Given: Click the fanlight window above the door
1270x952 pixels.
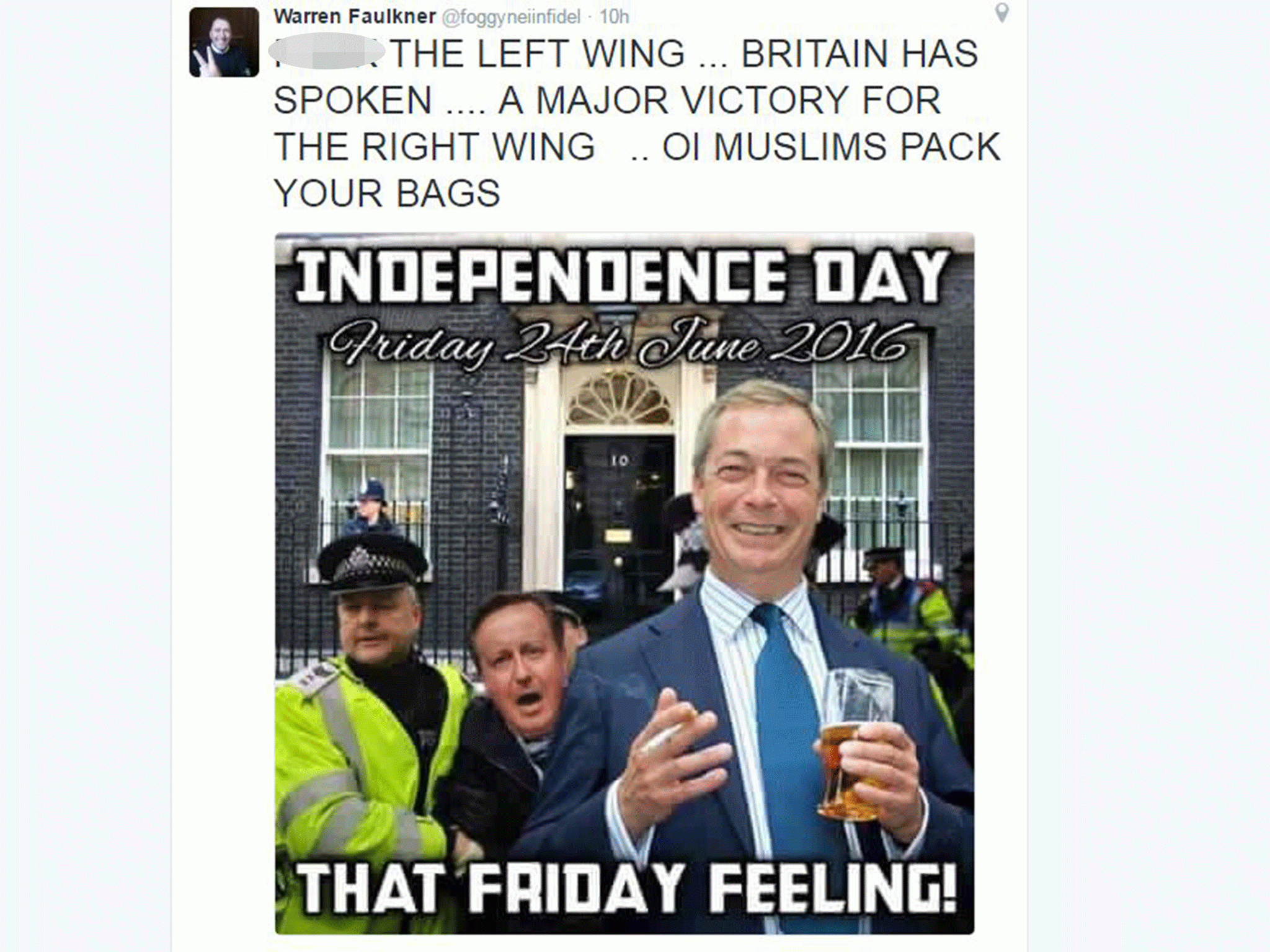Looking at the screenshot, I should pos(619,399).
